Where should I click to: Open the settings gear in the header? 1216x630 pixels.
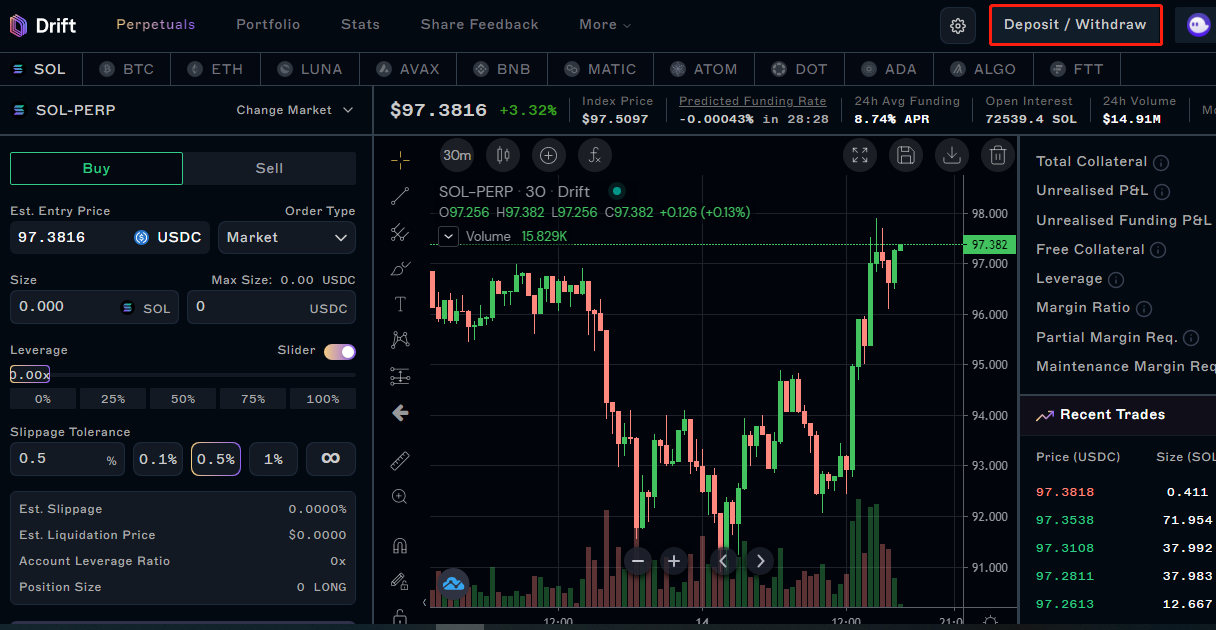(958, 25)
